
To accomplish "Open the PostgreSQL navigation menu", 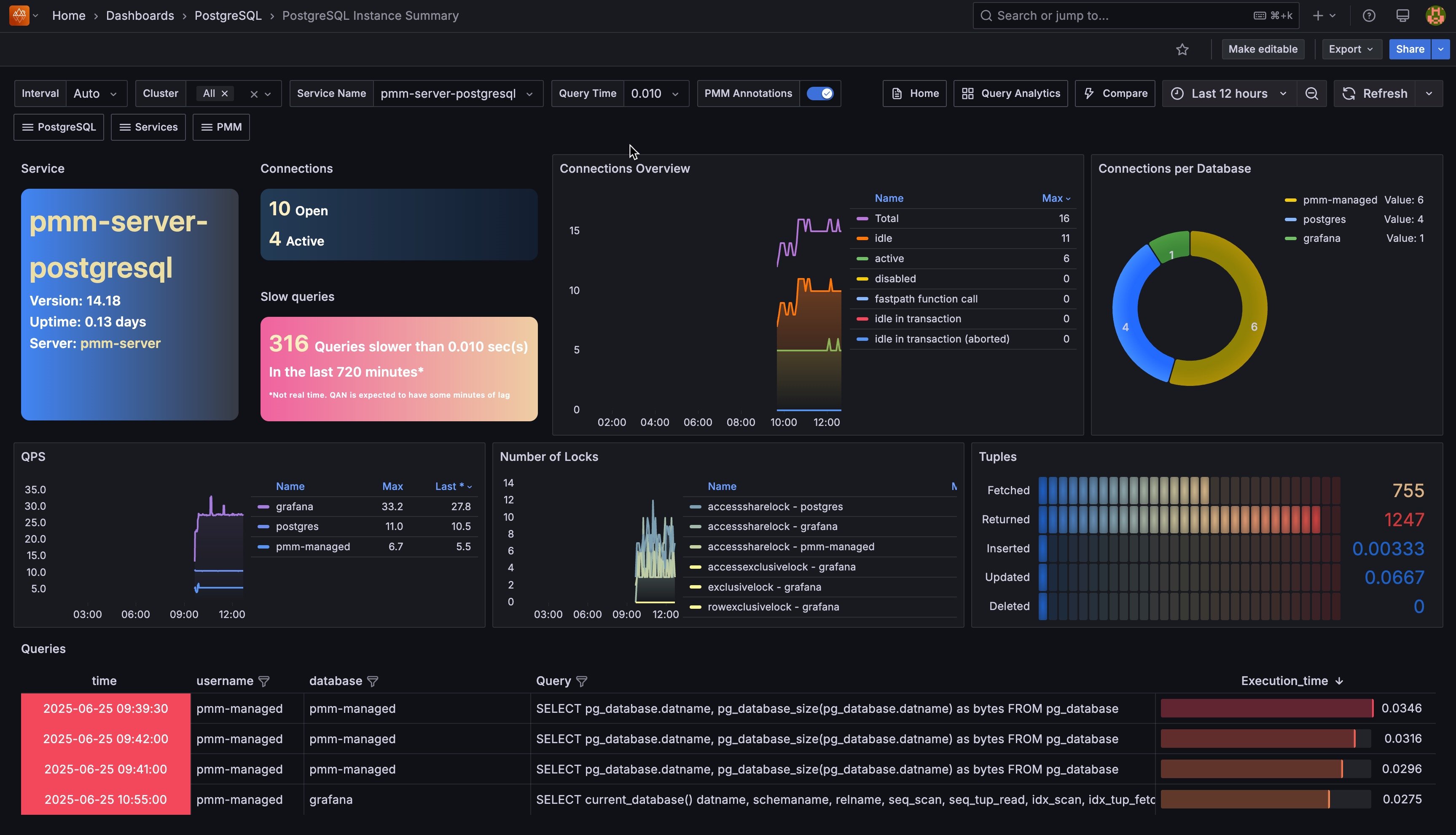I will (x=59, y=127).
